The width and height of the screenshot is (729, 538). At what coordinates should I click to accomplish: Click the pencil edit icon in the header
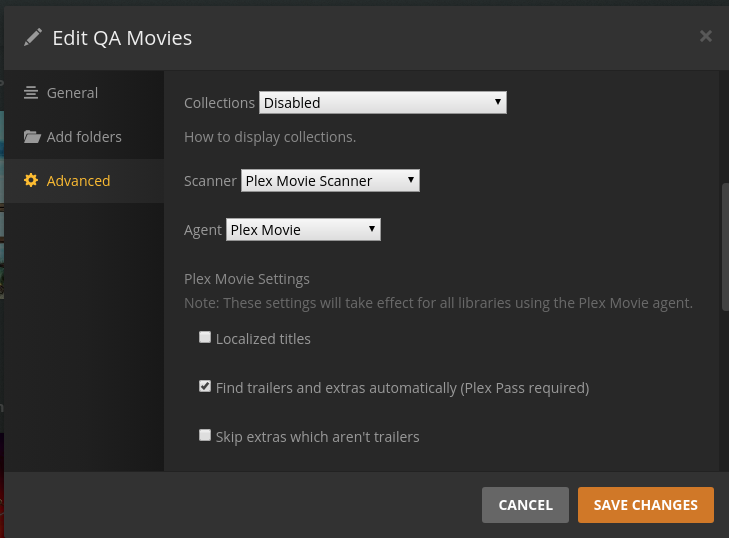(34, 37)
